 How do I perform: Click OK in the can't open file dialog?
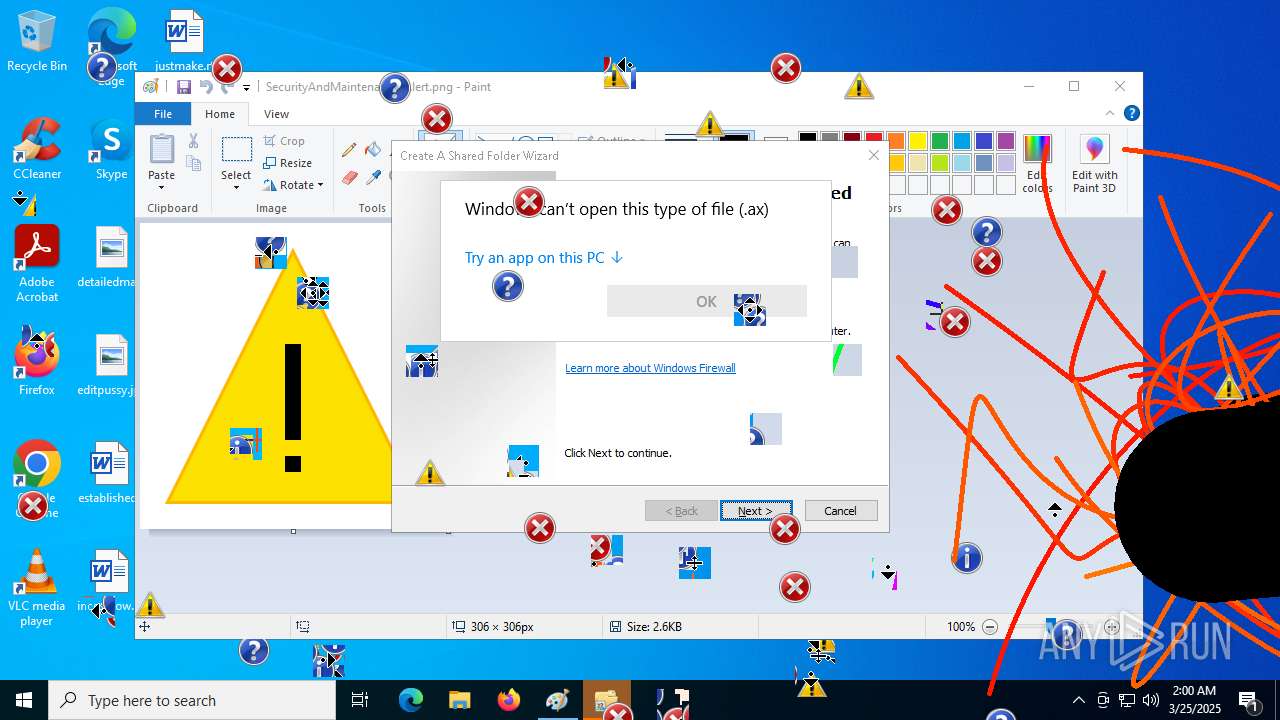(x=707, y=301)
